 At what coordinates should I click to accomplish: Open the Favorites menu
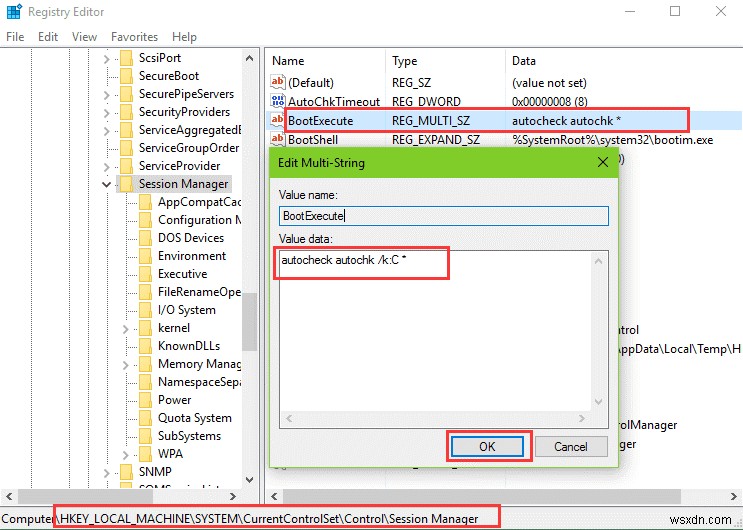(135, 37)
